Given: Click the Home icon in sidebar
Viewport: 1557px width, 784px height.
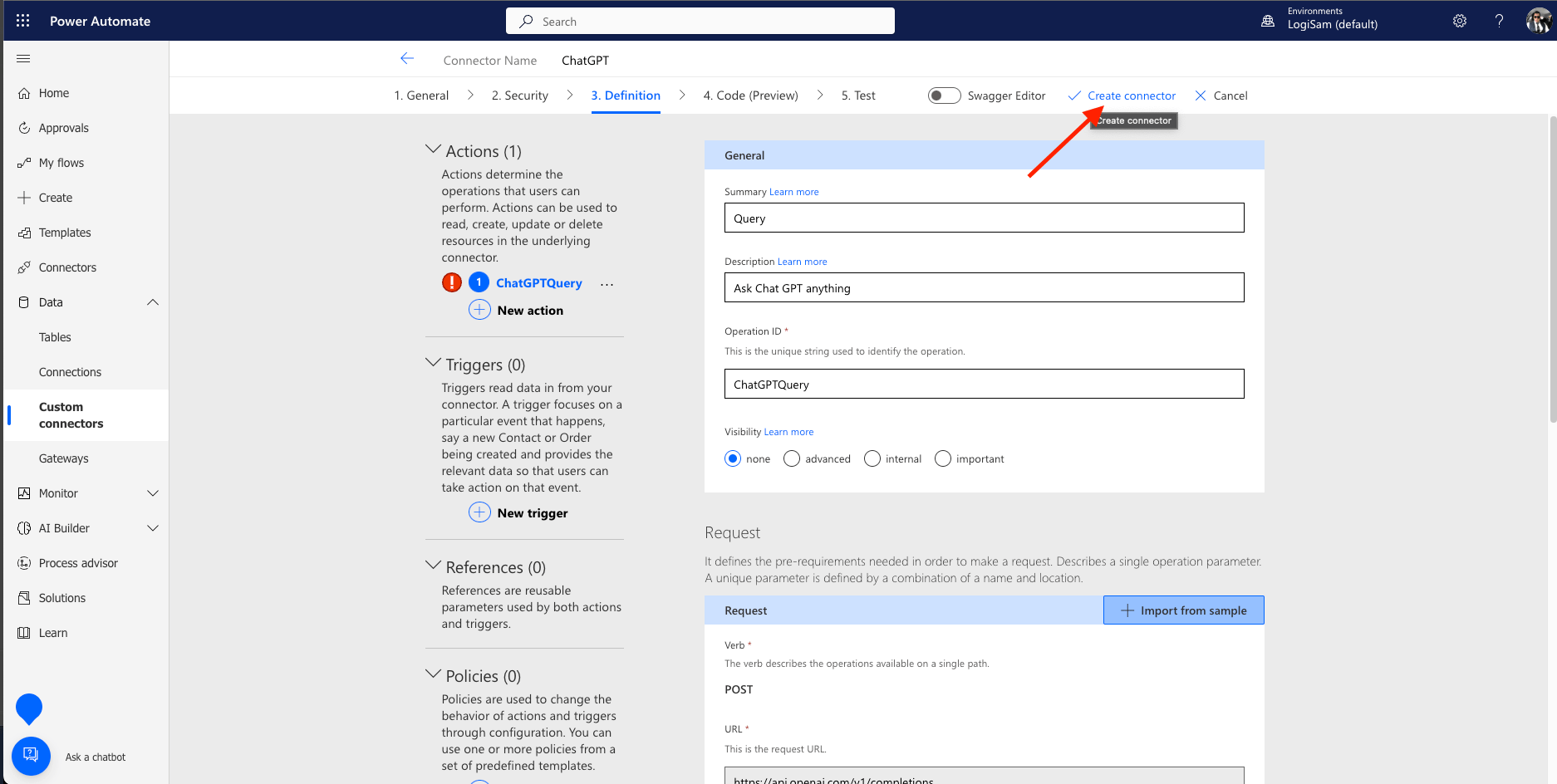Looking at the screenshot, I should (x=24, y=93).
